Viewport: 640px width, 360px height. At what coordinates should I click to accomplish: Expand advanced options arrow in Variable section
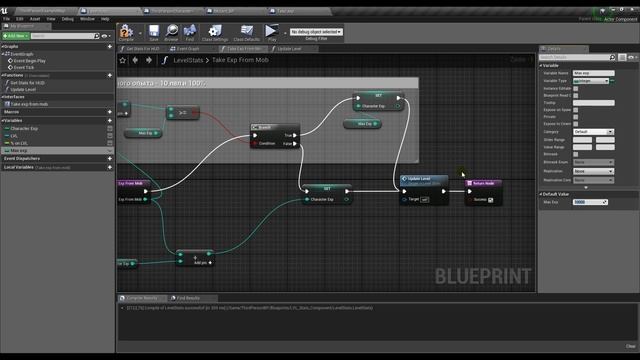(x=586, y=188)
